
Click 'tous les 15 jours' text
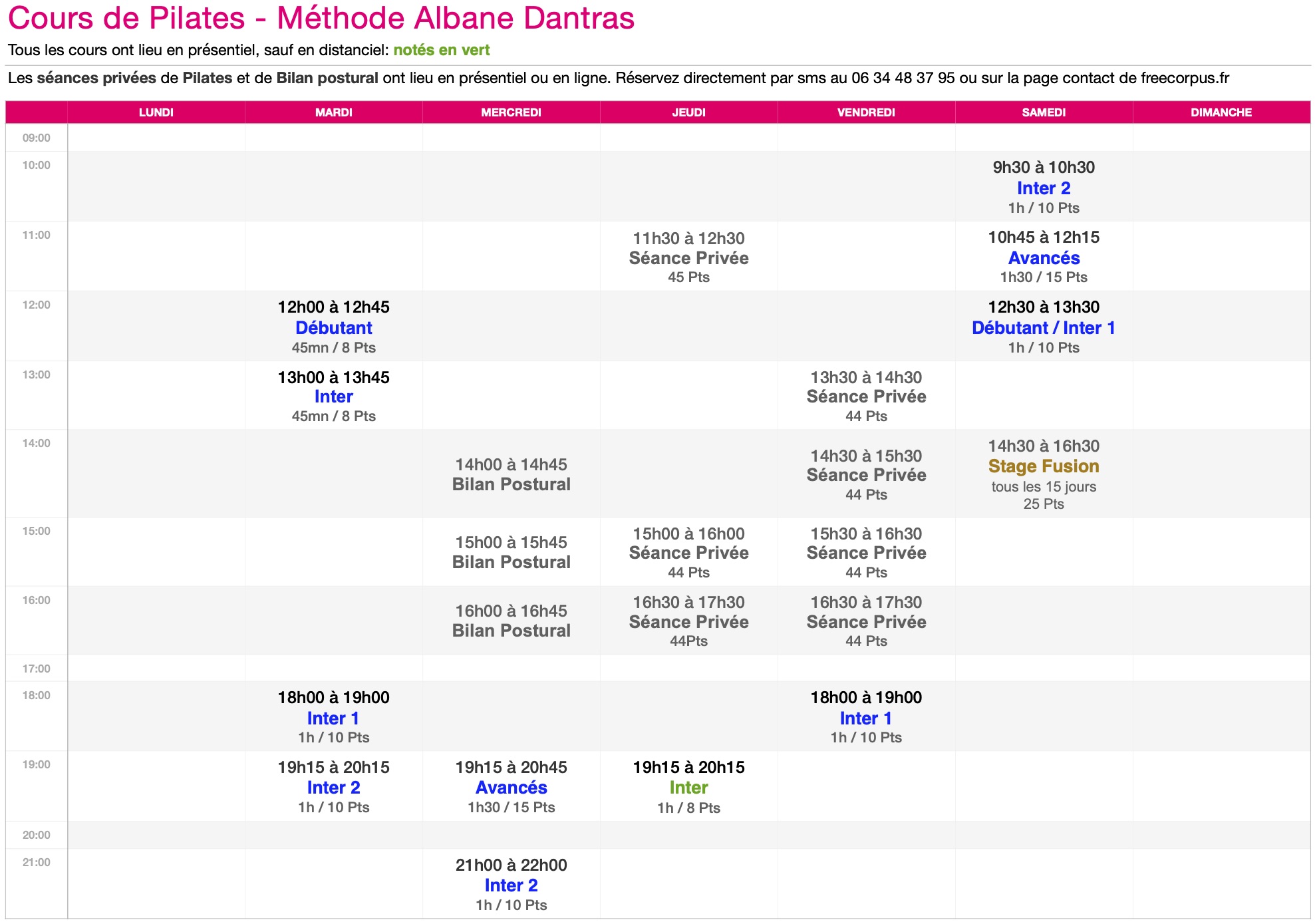click(x=1044, y=486)
